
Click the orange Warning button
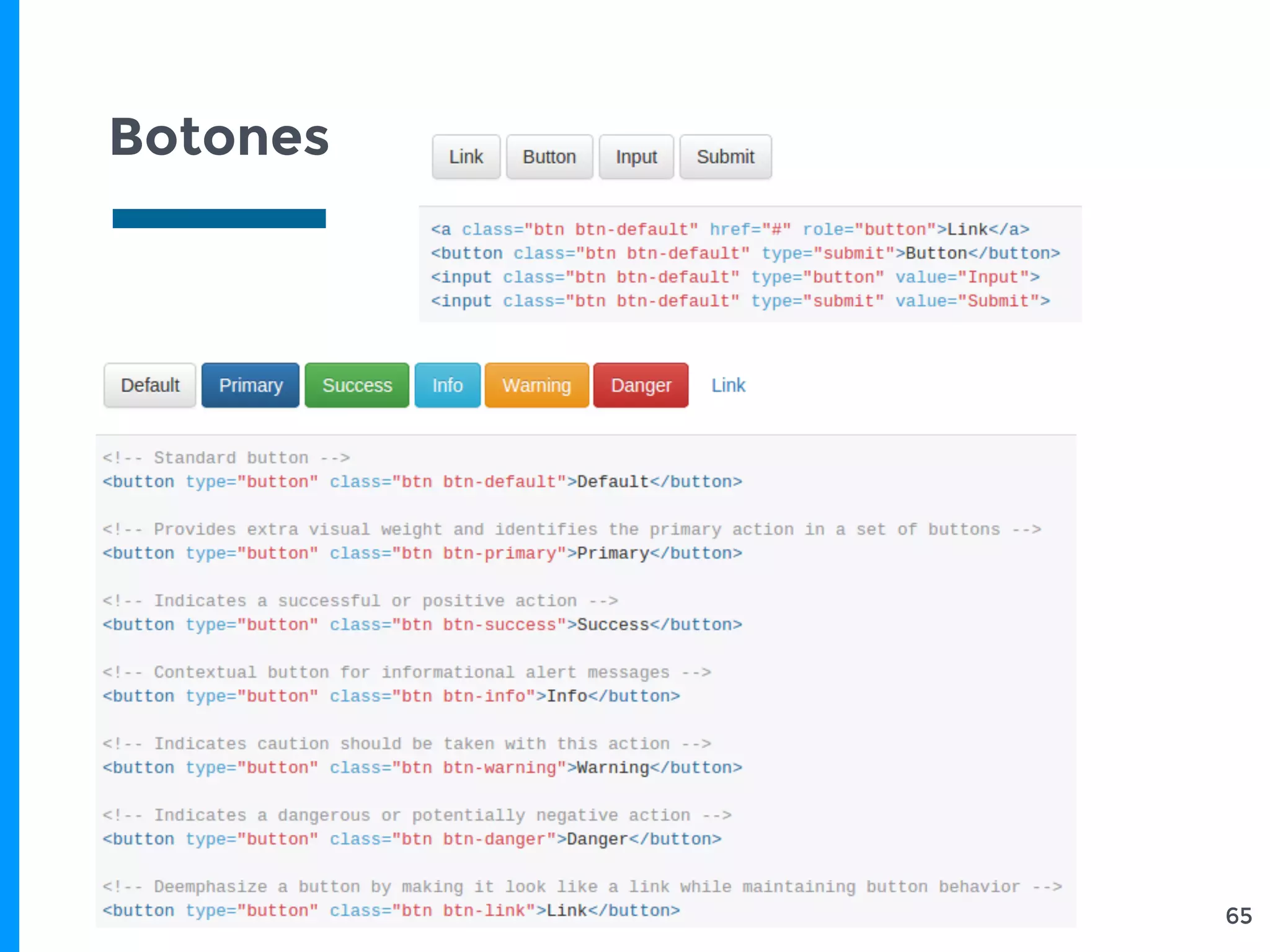(x=536, y=385)
